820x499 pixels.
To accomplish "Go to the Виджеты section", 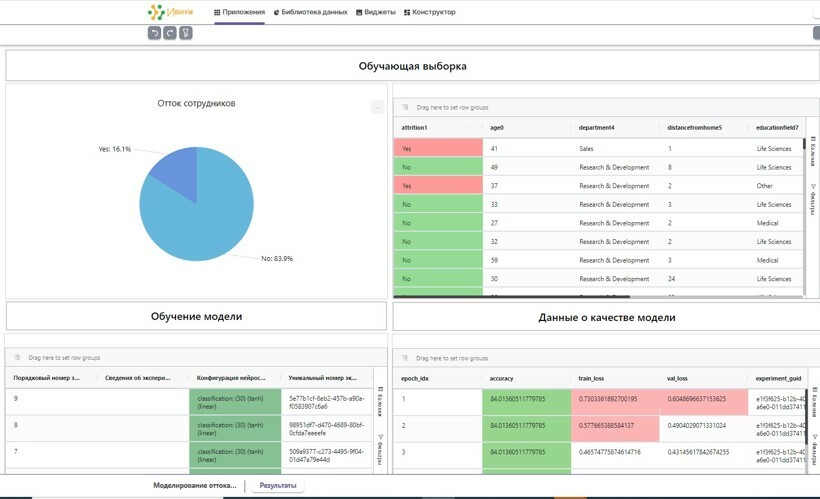I will (375, 12).
